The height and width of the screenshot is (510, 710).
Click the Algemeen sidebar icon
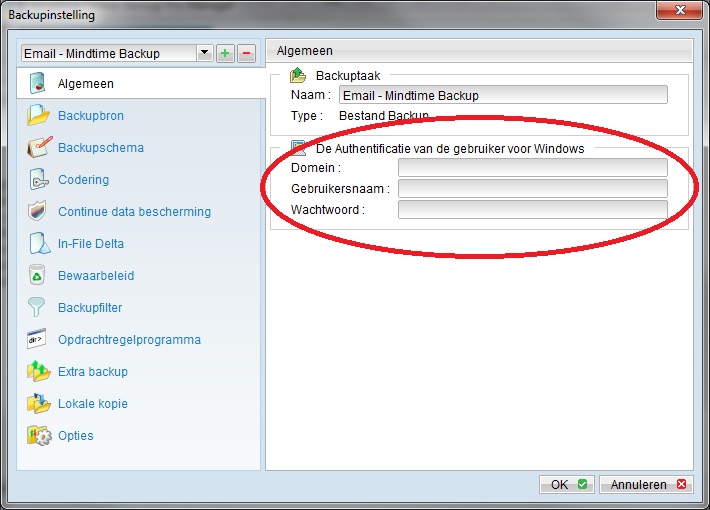[x=38, y=83]
